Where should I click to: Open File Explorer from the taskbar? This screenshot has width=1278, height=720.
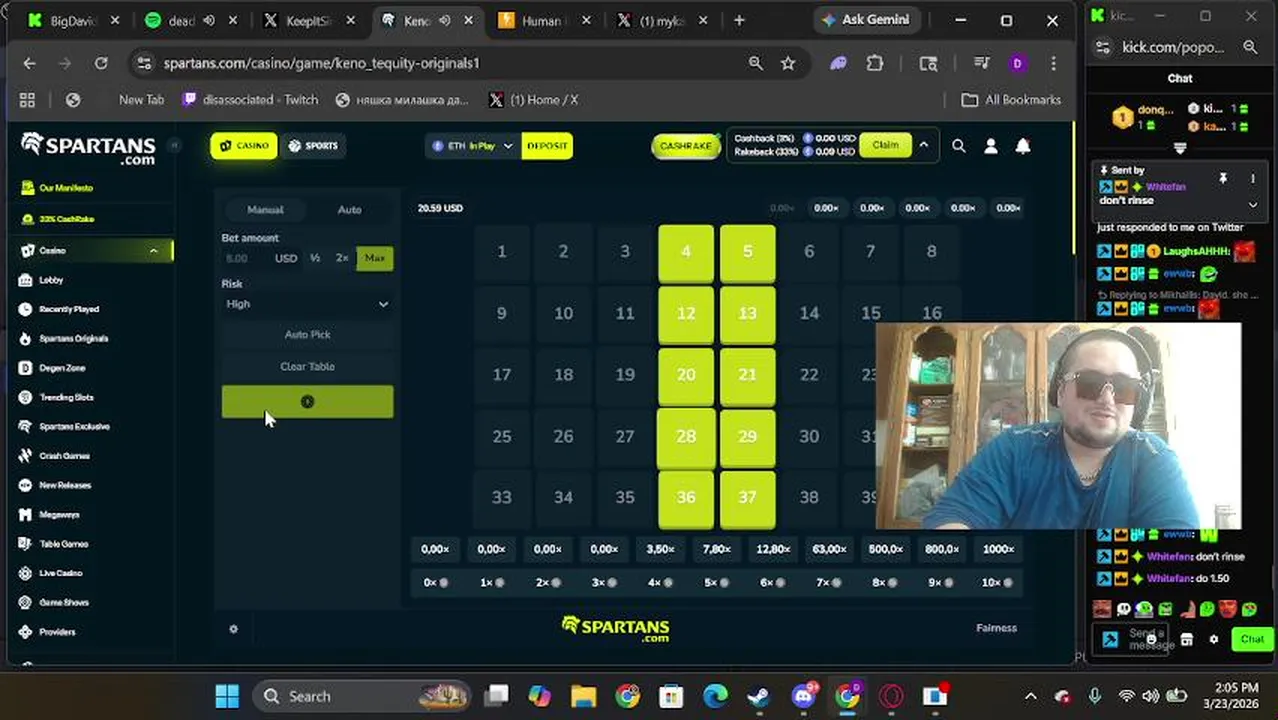(x=584, y=697)
